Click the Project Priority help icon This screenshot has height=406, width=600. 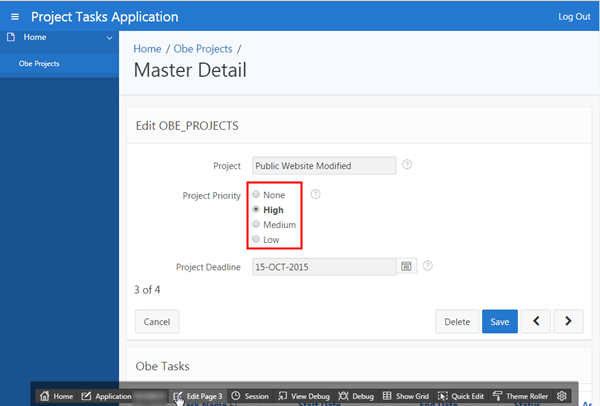pos(316,194)
